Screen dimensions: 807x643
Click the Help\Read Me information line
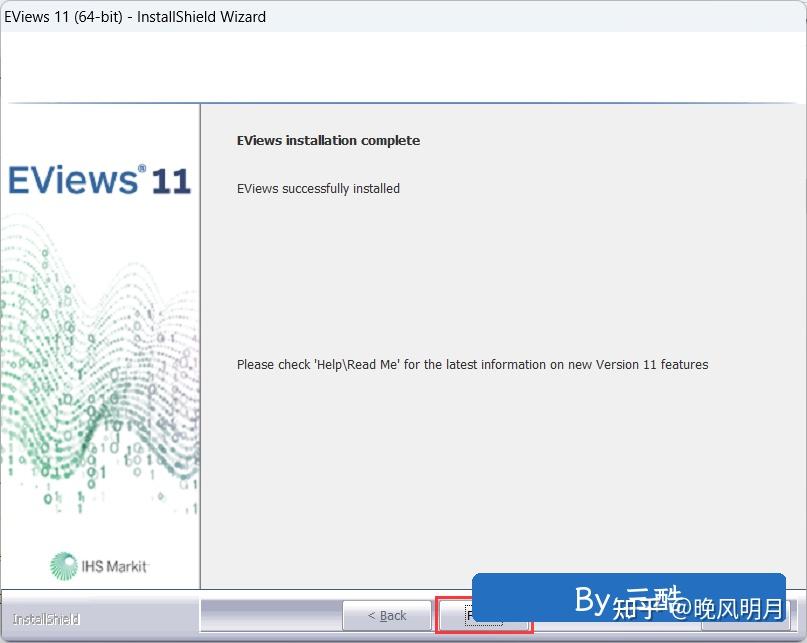click(x=472, y=364)
